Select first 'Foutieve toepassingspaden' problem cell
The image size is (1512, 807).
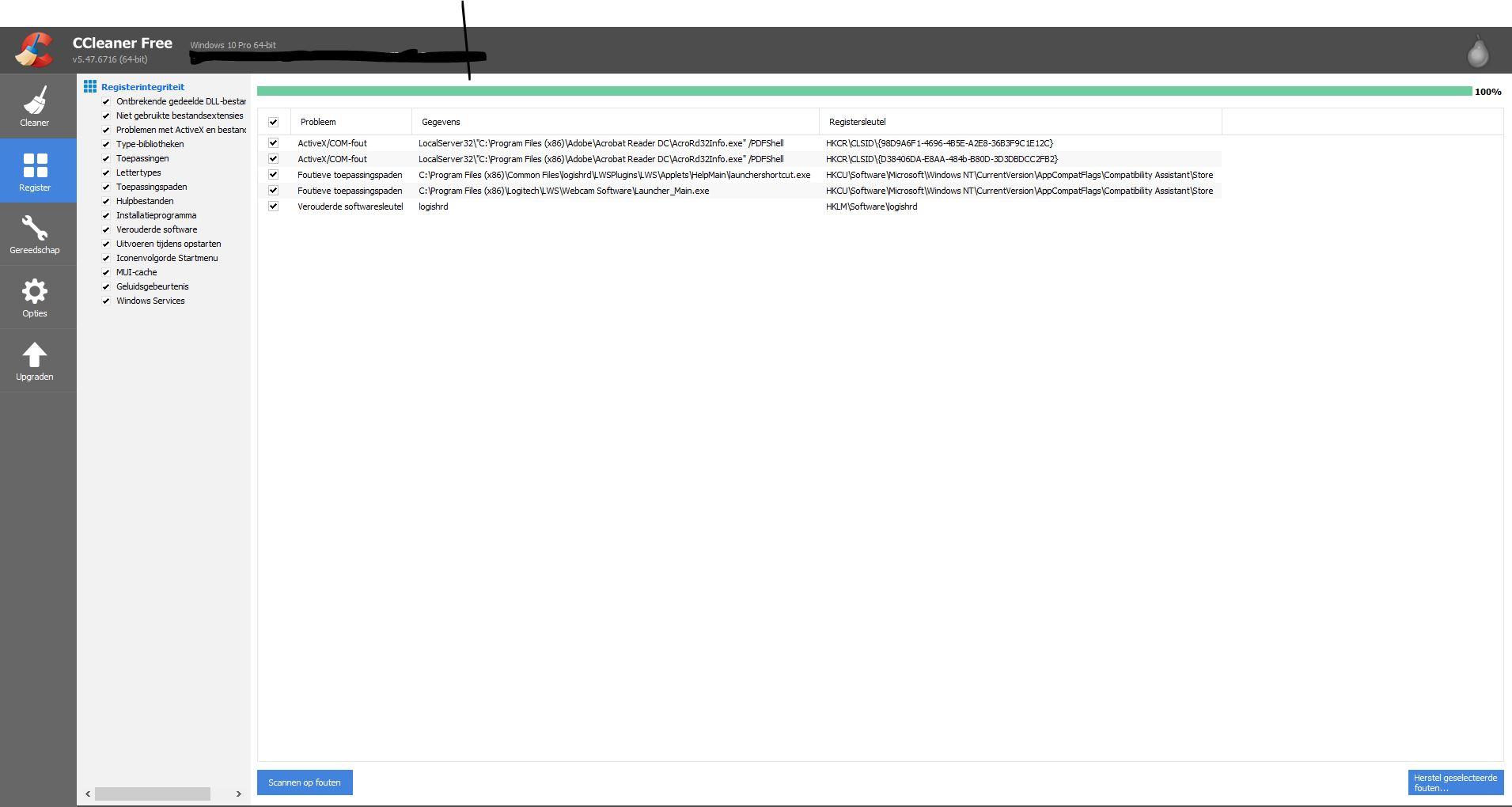pos(350,175)
